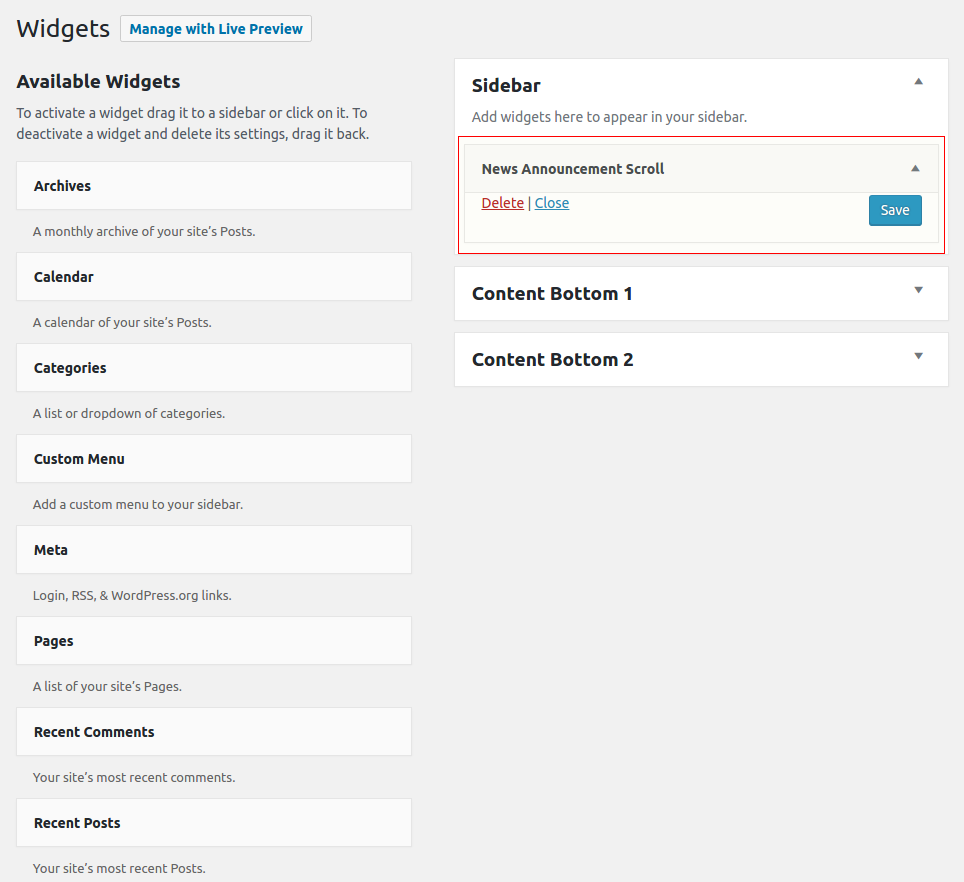964x882 pixels.
Task: Delete the News Announcement Scroll widget
Action: (x=502, y=203)
